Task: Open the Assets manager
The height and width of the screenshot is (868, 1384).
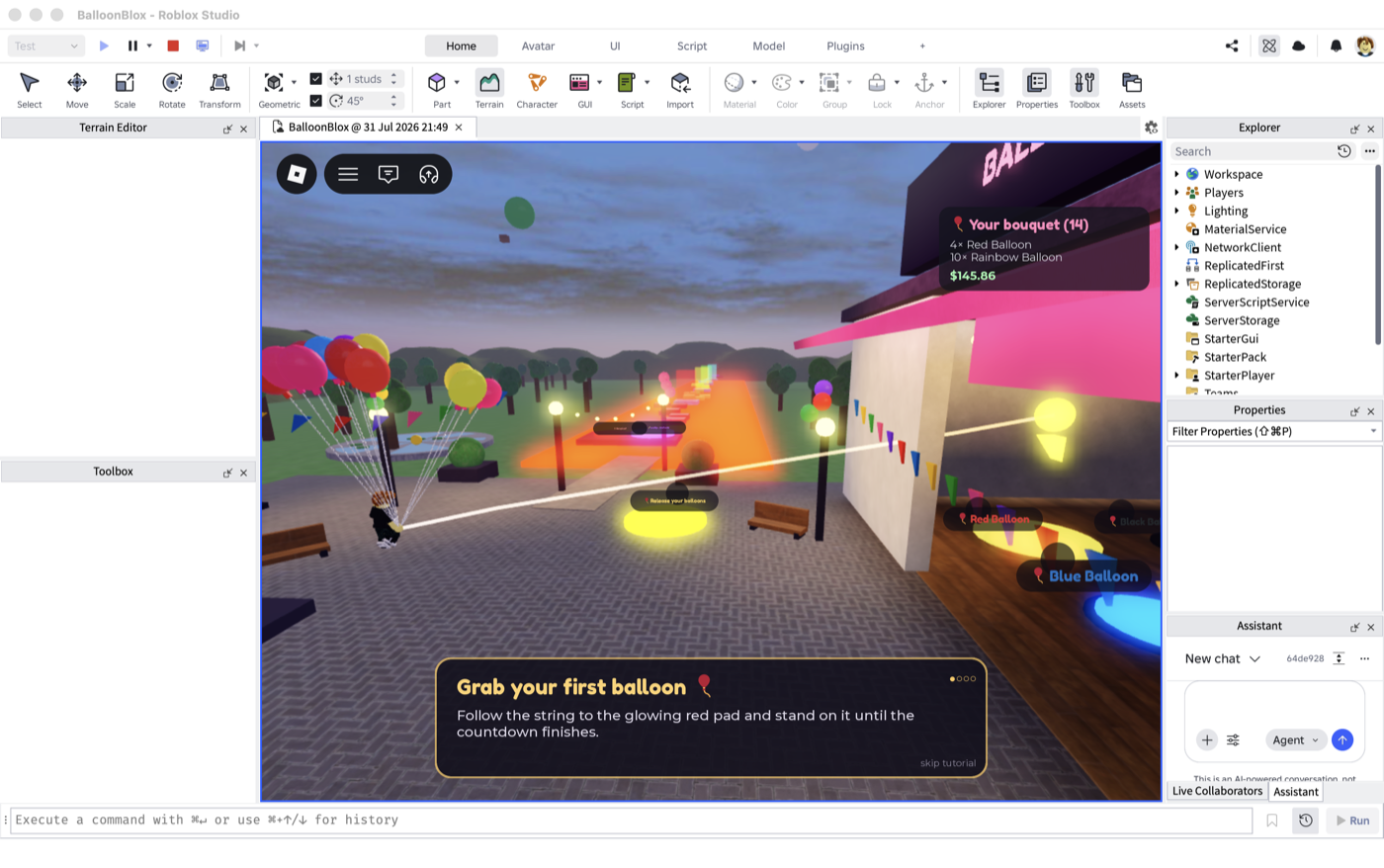Action: 1132,89
